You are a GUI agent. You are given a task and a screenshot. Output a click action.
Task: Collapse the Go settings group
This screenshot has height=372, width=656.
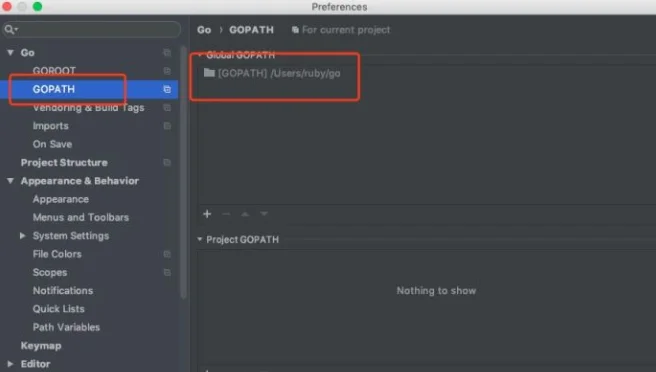pyautogui.click(x=10, y=53)
